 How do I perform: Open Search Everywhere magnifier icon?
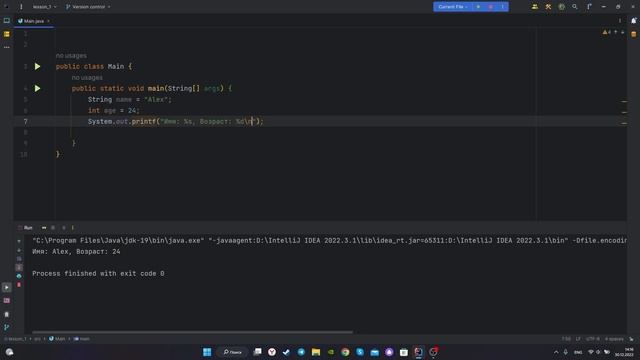[x=575, y=7]
